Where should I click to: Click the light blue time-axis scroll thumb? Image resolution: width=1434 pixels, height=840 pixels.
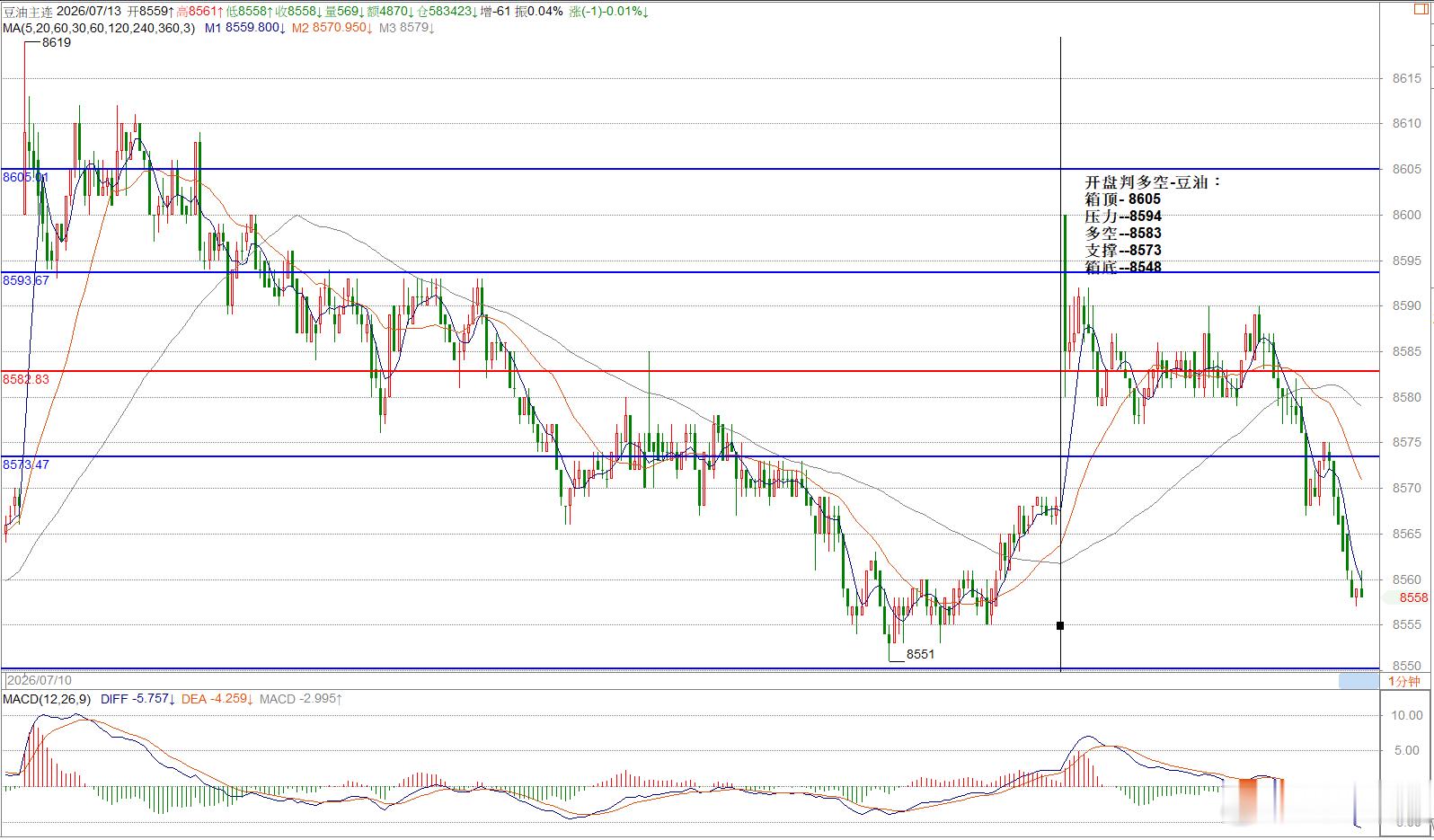coord(1358,681)
